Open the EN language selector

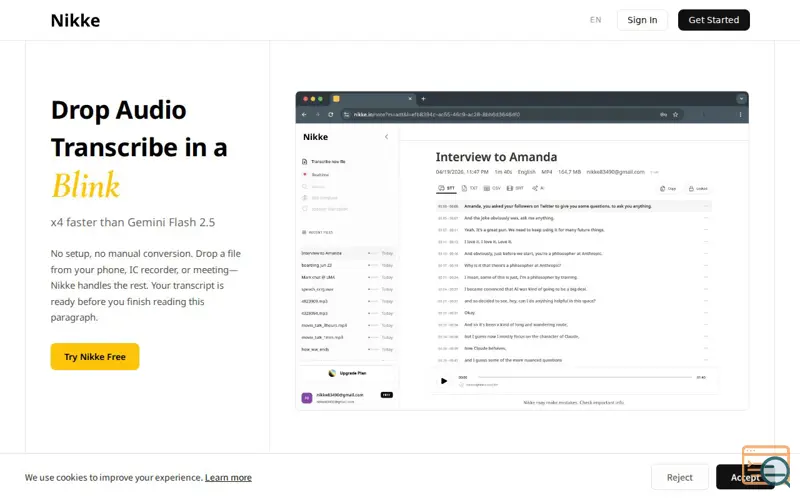click(595, 20)
